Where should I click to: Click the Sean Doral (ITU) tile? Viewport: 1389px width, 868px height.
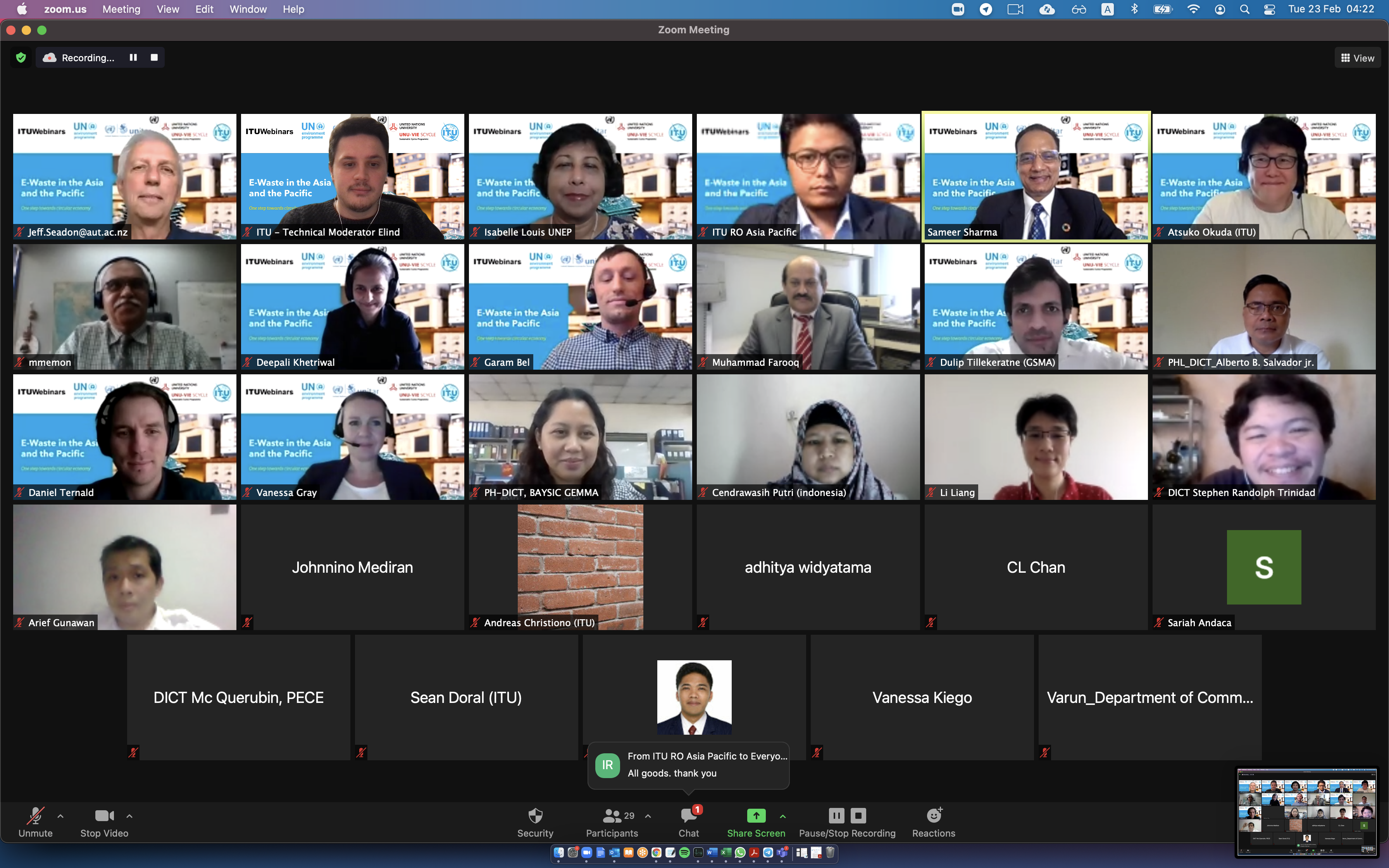466,697
